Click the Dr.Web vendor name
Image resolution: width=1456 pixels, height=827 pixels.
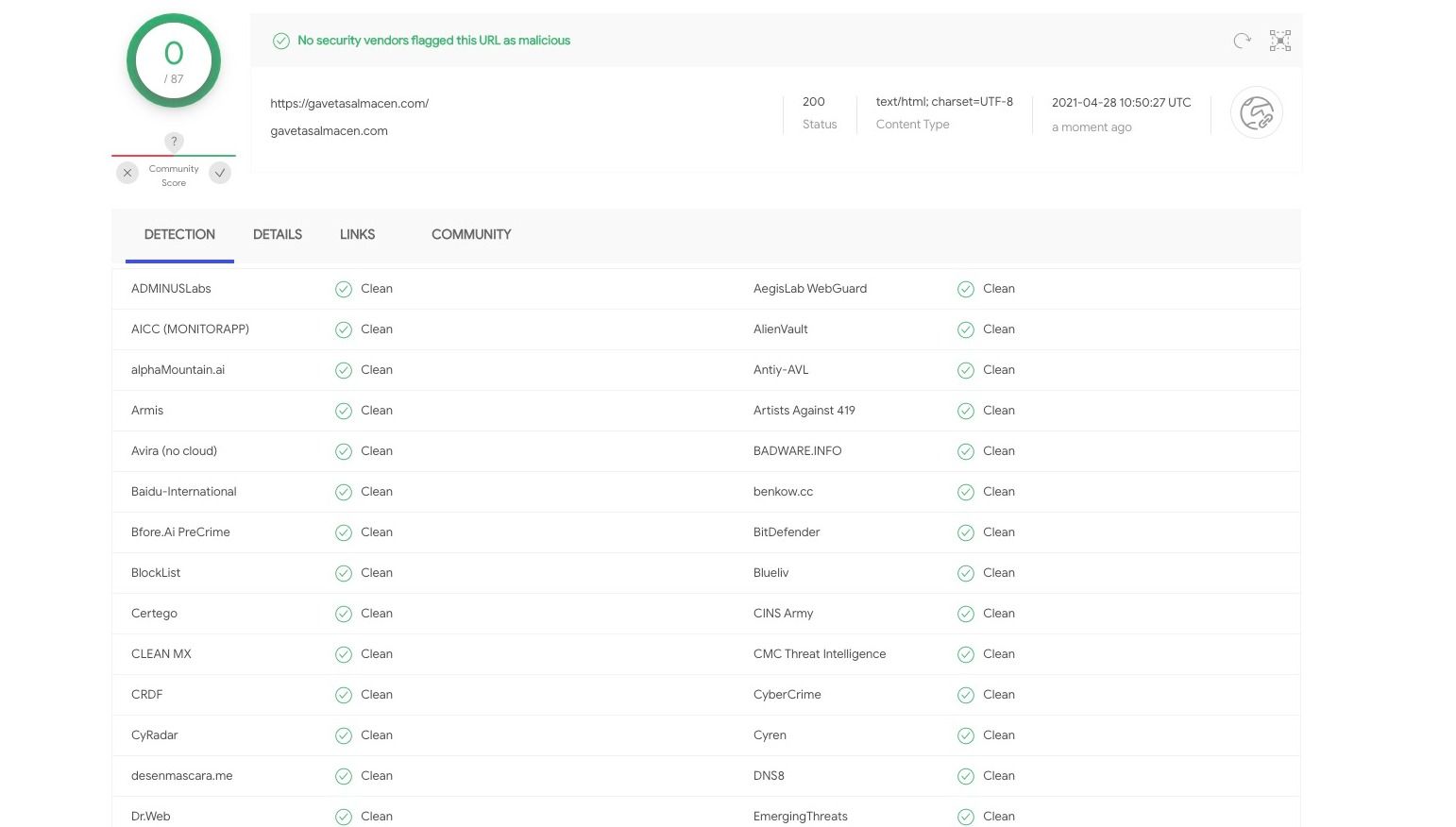click(150, 817)
